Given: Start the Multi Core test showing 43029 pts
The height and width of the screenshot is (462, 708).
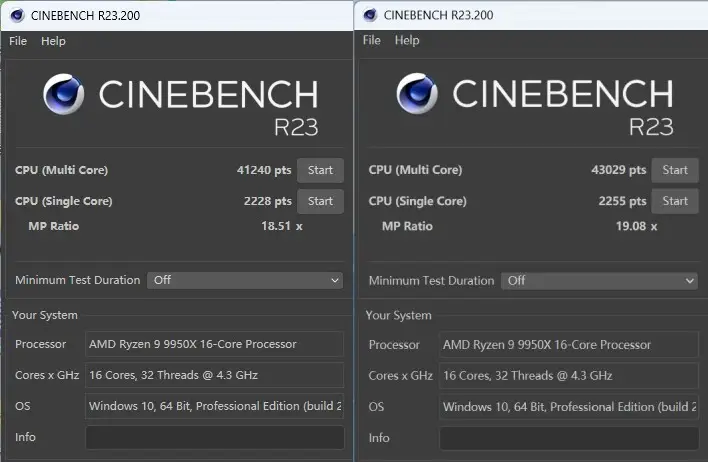Looking at the screenshot, I should pyautogui.click(x=675, y=170).
